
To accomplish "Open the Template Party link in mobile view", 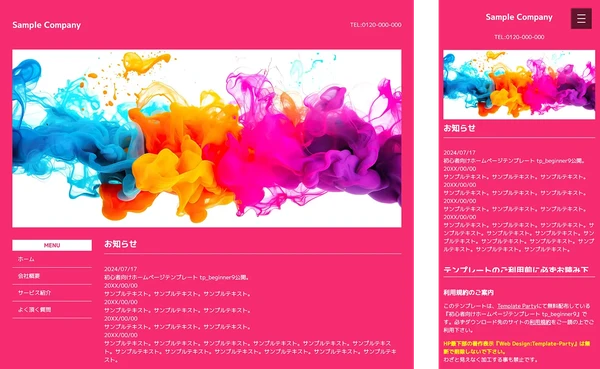I will point(517,306).
